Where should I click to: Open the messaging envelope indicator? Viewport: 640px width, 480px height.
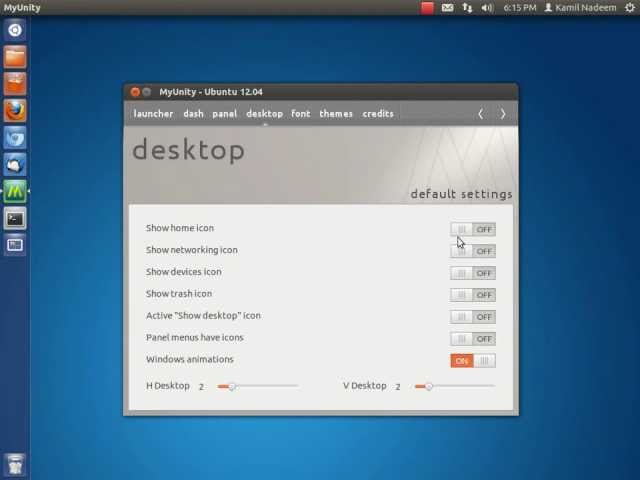pos(447,8)
